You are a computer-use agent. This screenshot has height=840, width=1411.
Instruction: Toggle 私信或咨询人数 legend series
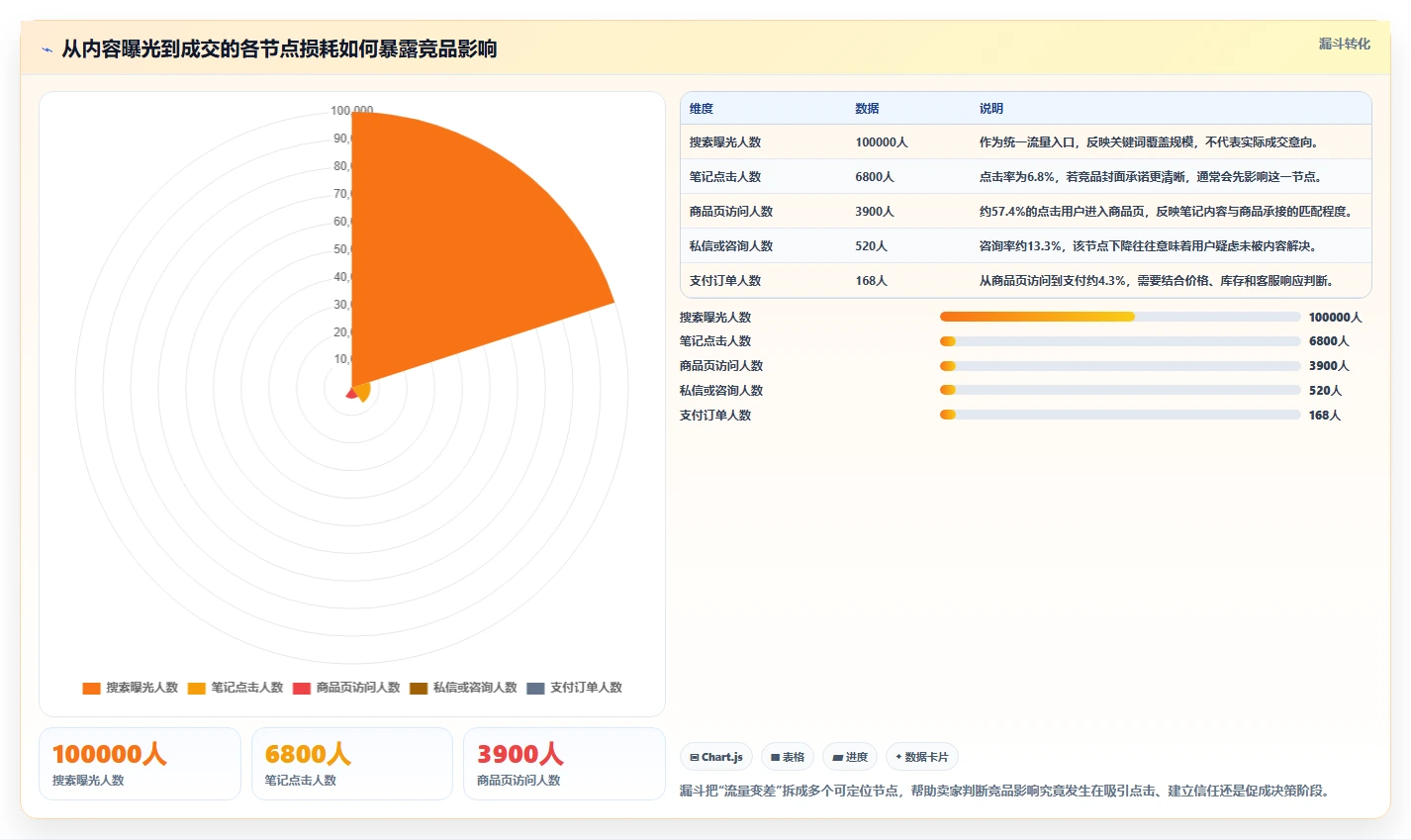[x=463, y=688]
